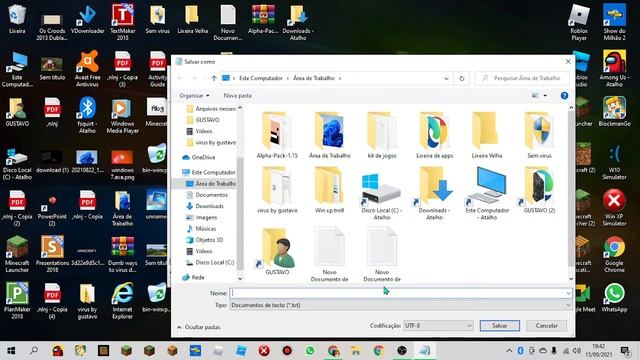Open Minecraft Launcher desktop icon
This screenshot has height=360, width=640.
click(x=17, y=255)
